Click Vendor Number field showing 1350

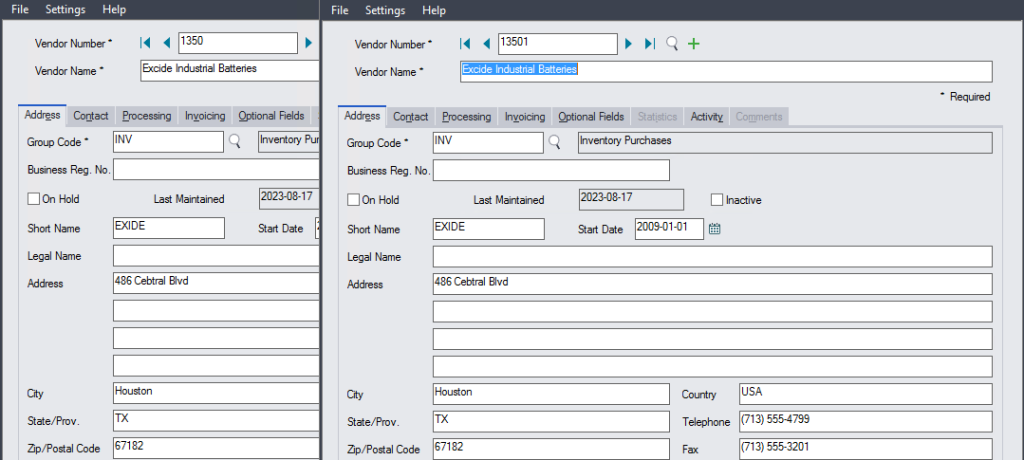[238, 43]
